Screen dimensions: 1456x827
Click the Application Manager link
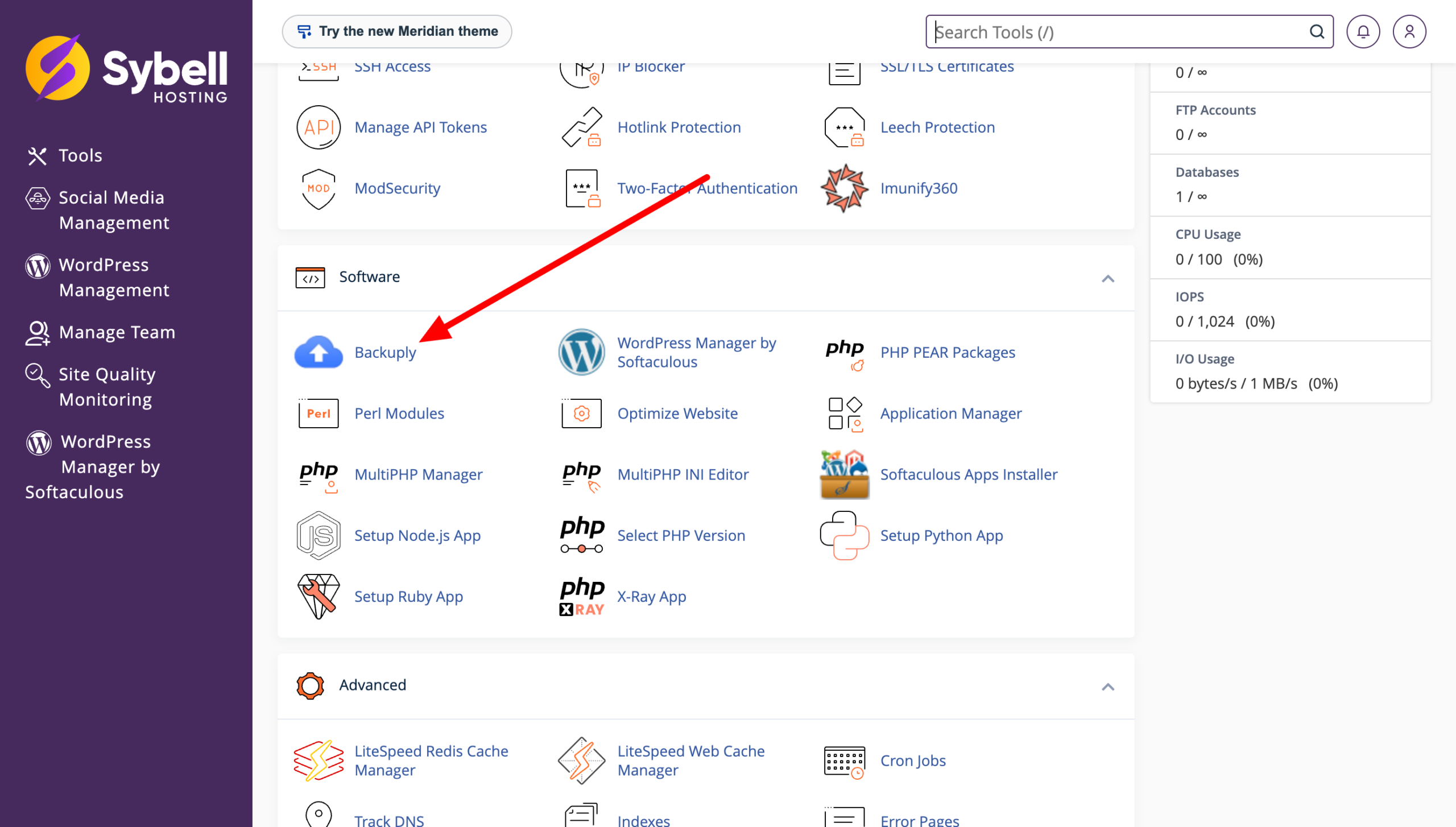[950, 413]
